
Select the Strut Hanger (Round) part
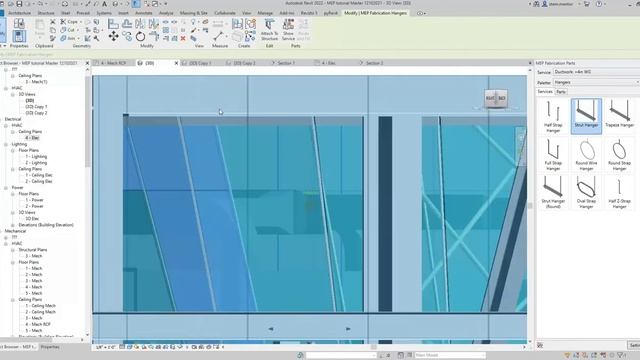[553, 192]
